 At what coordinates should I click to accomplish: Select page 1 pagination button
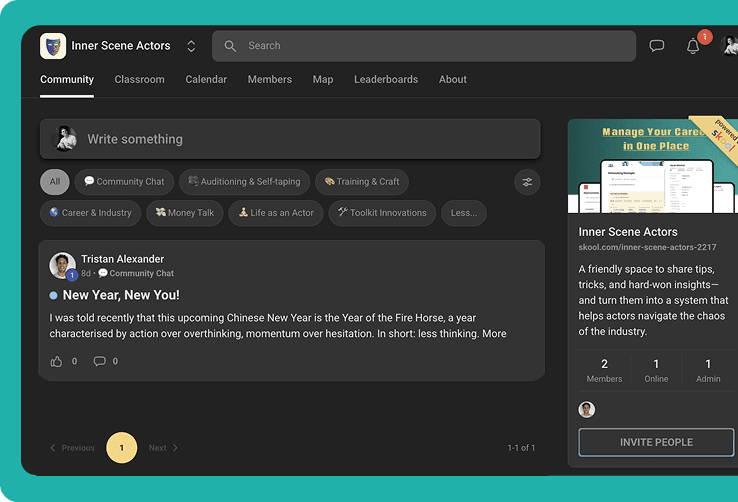click(x=121, y=448)
